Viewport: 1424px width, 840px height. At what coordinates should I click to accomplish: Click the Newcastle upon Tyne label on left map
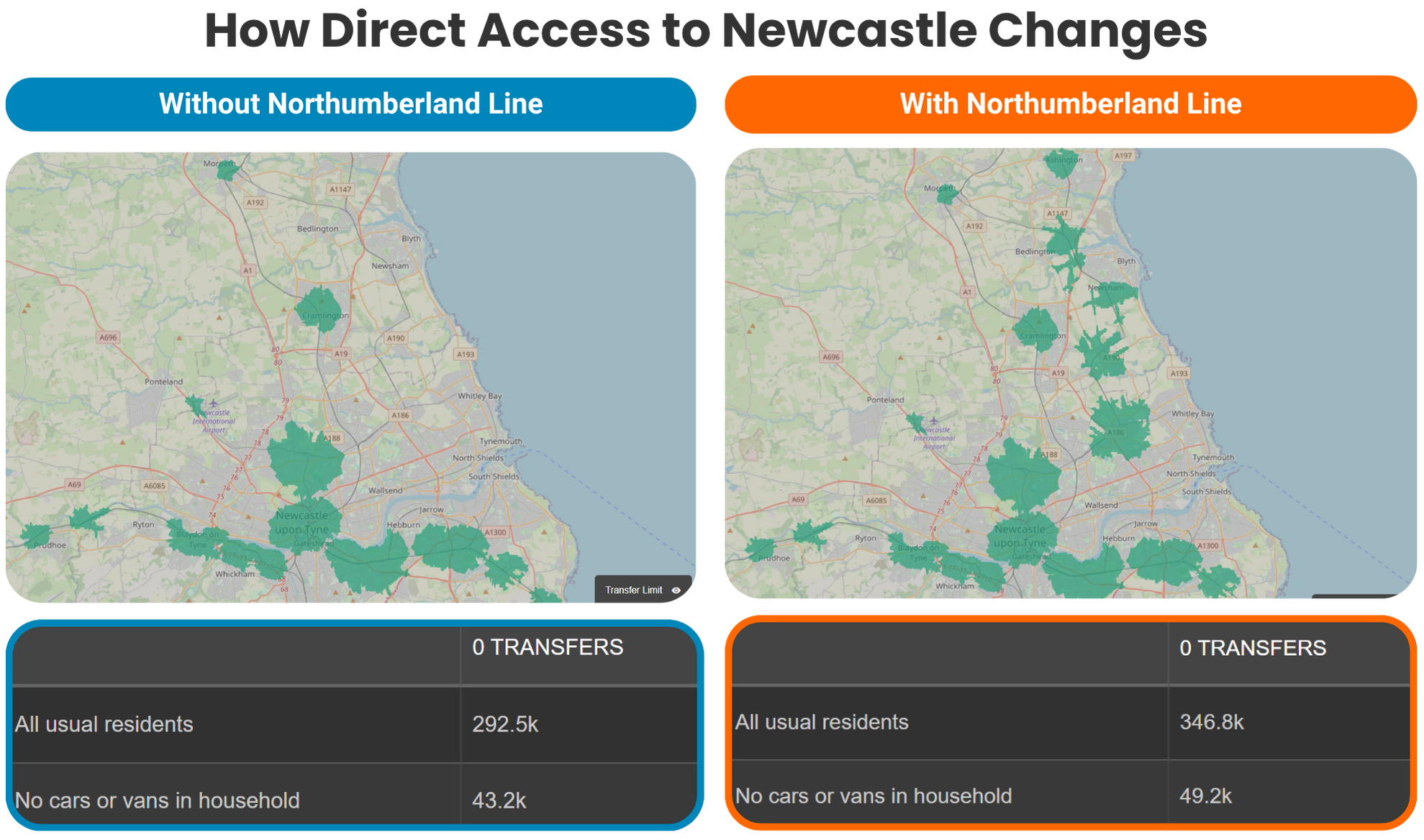pyautogui.click(x=301, y=523)
